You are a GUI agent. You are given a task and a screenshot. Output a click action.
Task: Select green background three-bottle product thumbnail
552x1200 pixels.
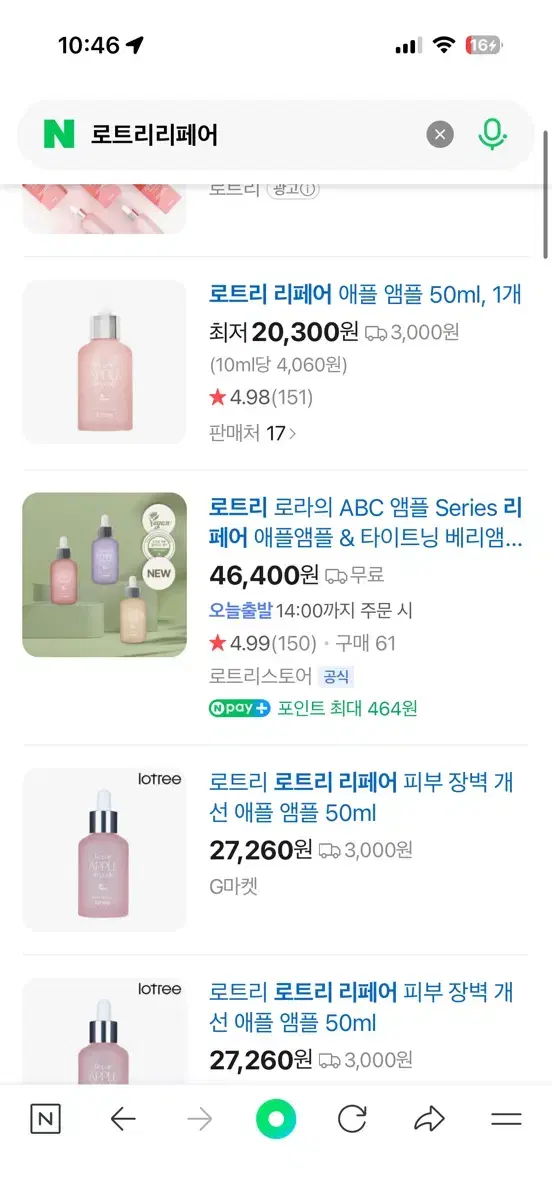tap(104, 575)
